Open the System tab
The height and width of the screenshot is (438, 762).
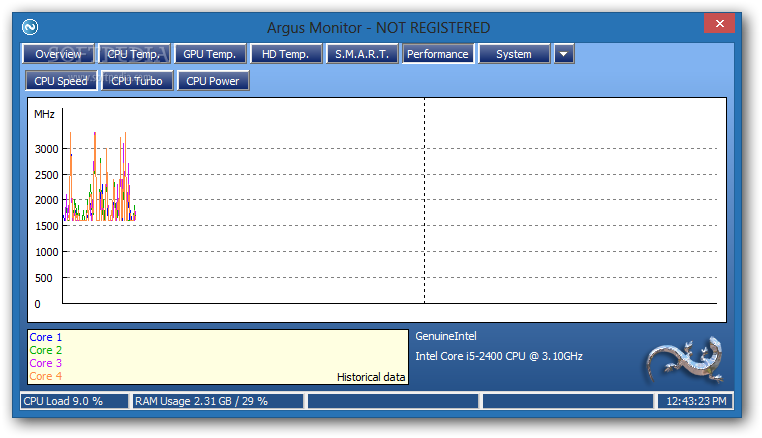(514, 54)
